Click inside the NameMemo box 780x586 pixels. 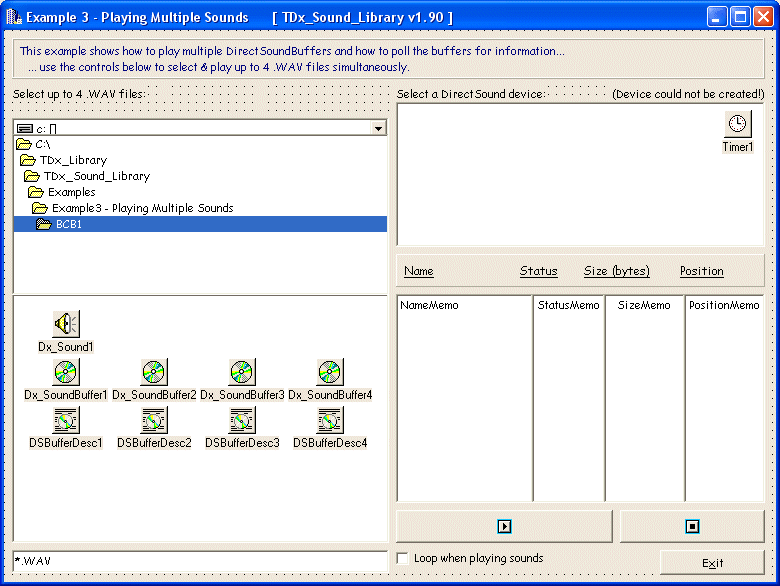(465, 398)
